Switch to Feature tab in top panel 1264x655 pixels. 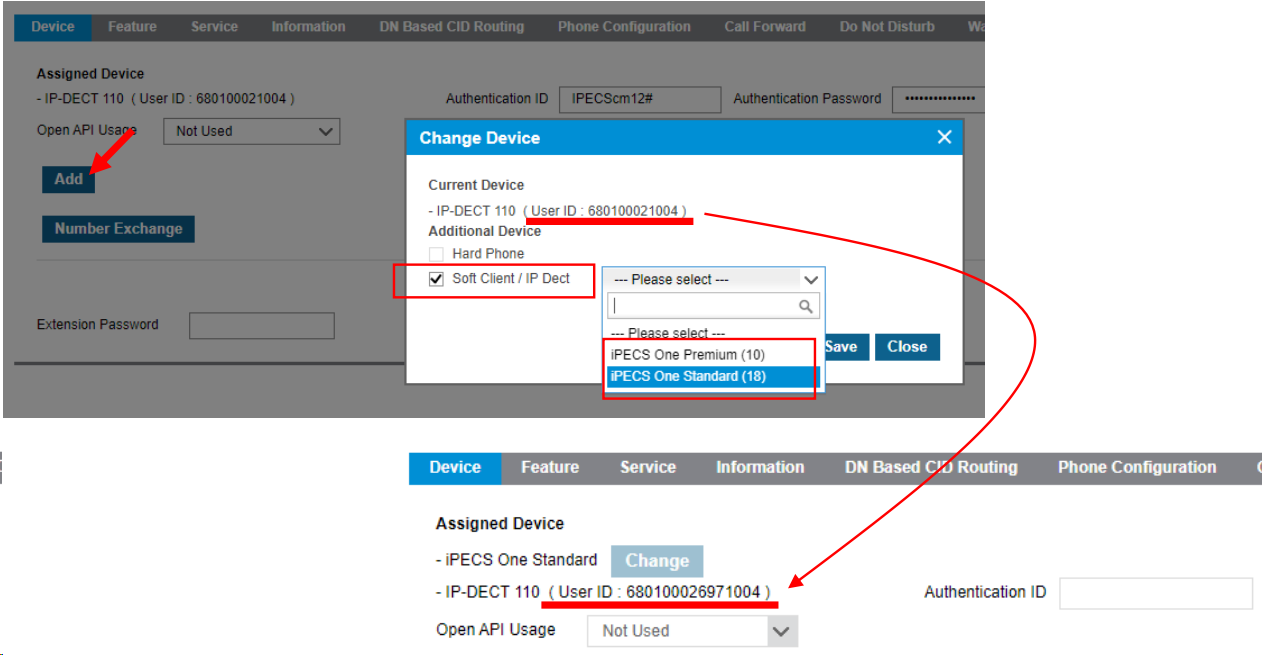(132, 27)
